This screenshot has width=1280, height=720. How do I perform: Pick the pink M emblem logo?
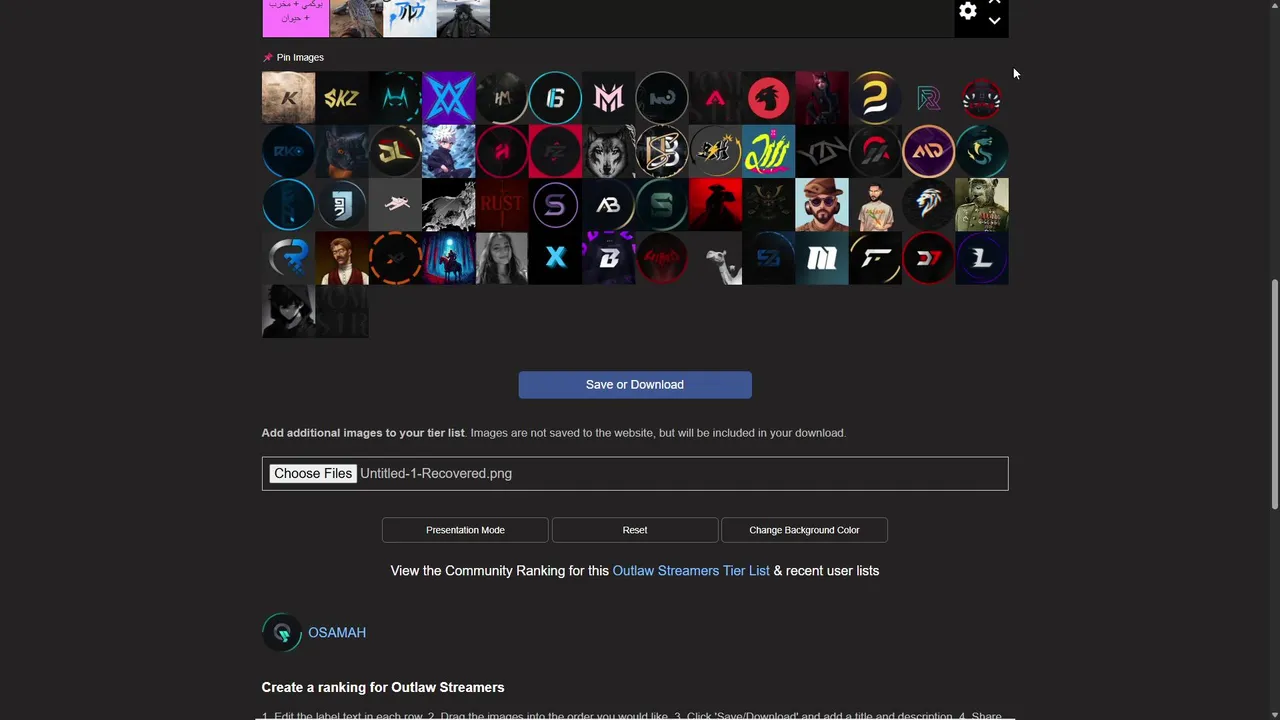[x=608, y=98]
